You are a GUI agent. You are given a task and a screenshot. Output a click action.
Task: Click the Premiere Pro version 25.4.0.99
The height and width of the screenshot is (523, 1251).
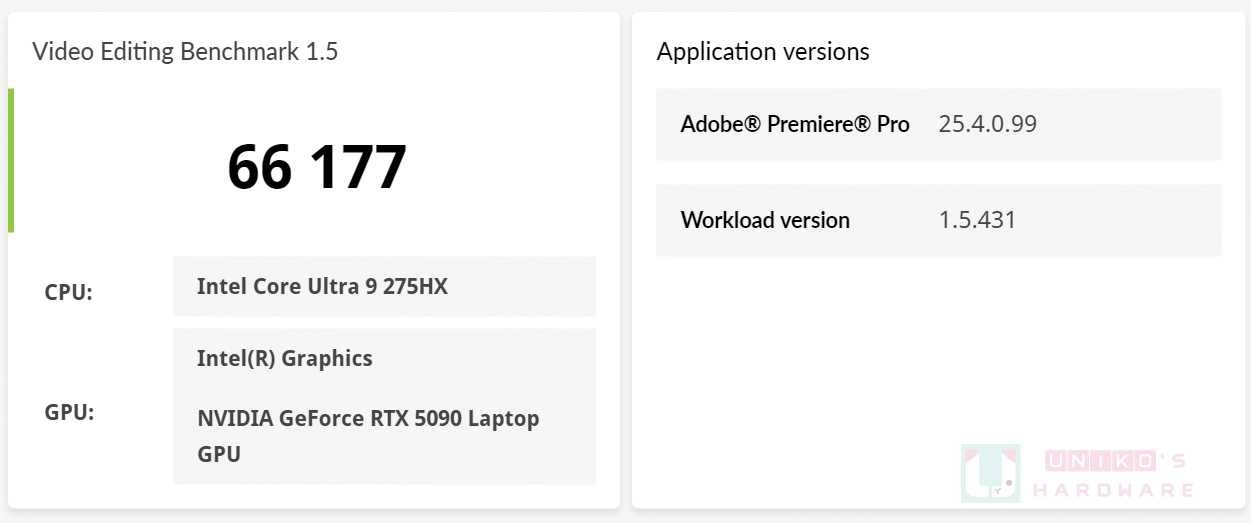[987, 124]
